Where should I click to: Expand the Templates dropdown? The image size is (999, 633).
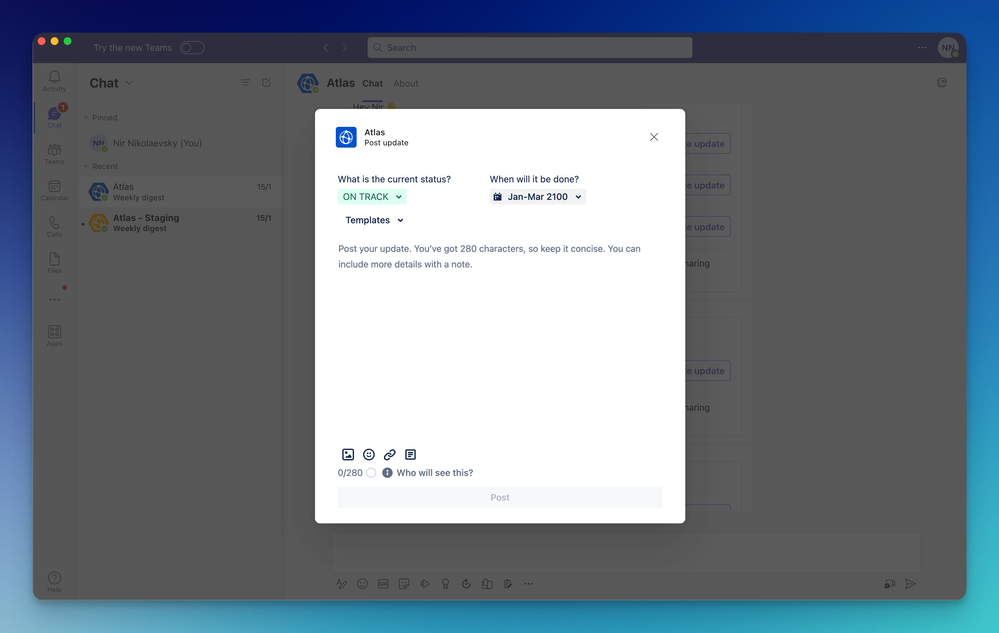point(374,220)
